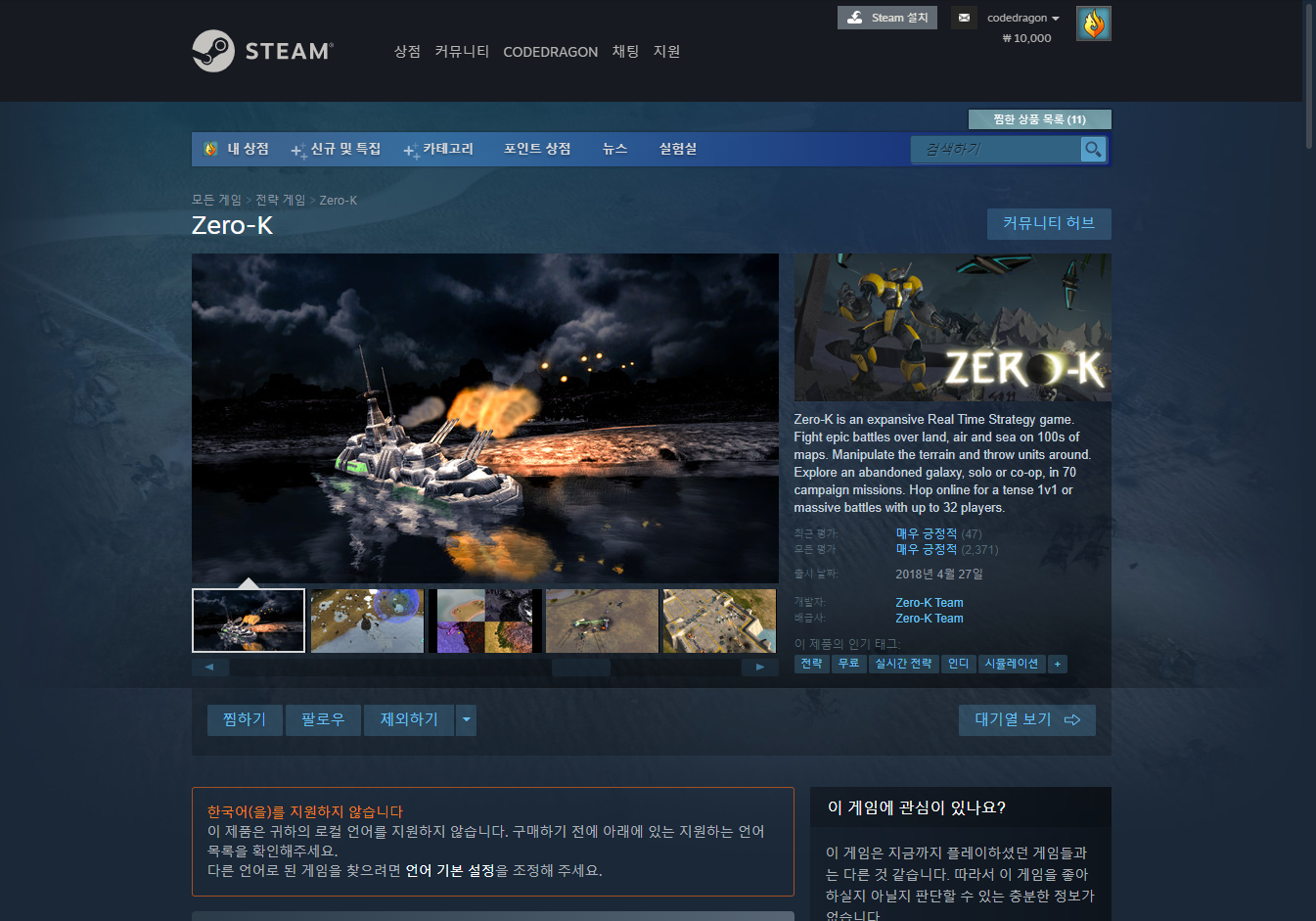Click the Steam logo in the header
Viewport: 1316px width, 921px height.
point(262,51)
